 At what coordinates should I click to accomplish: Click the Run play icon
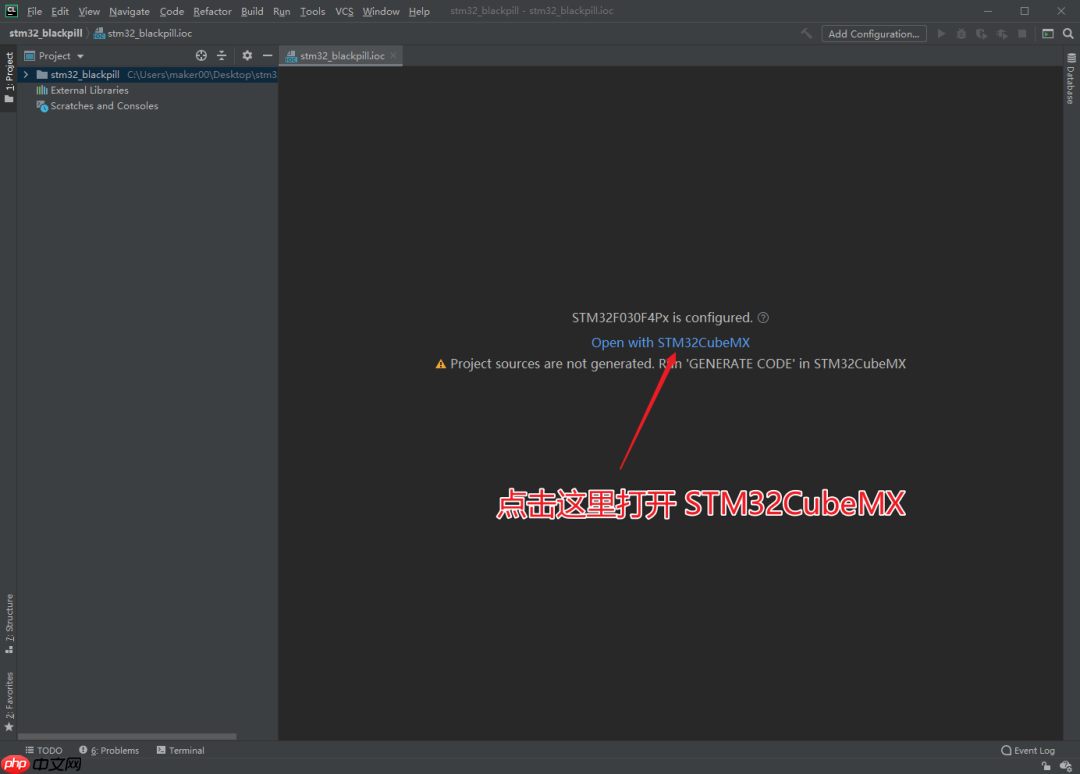pos(941,34)
